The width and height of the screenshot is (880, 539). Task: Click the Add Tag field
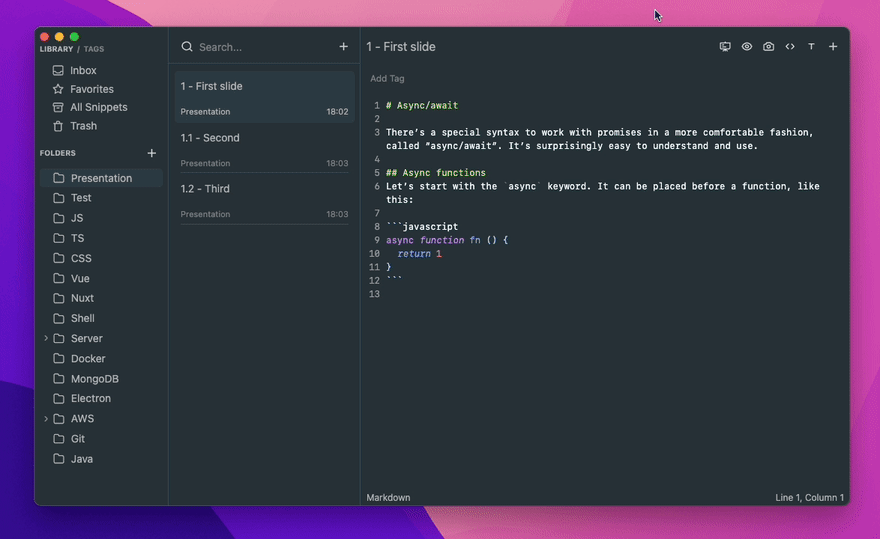click(387, 79)
